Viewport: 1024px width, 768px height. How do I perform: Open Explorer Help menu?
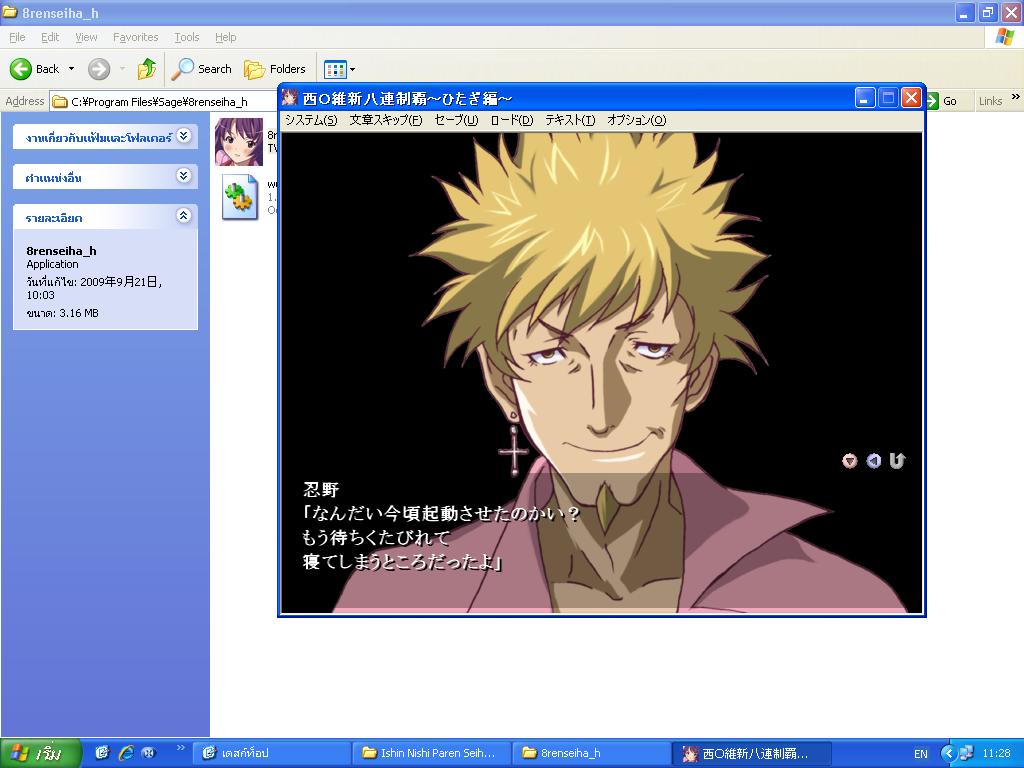[225, 37]
